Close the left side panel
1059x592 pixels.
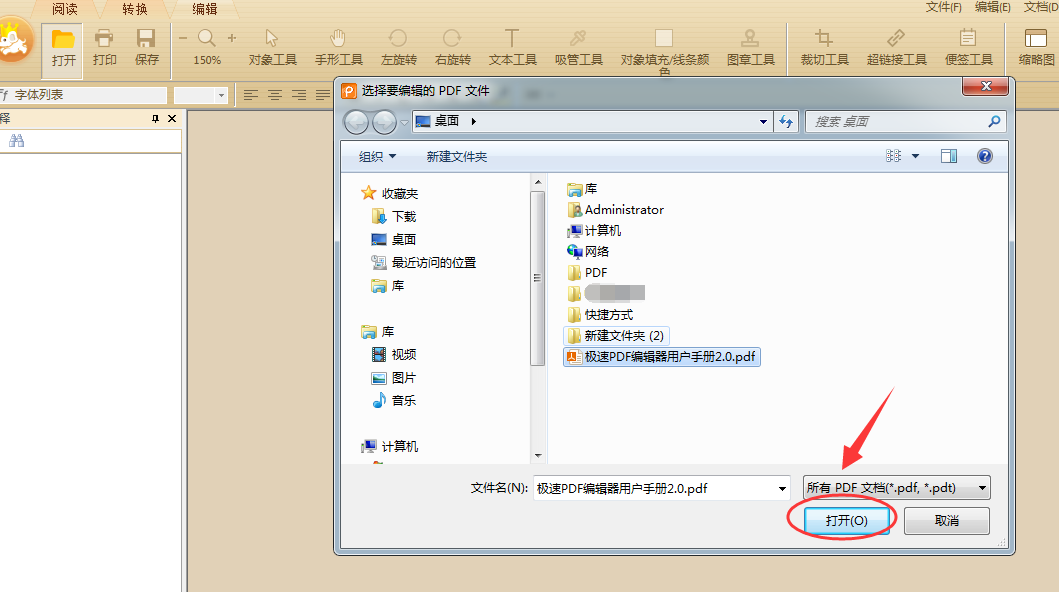click(172, 119)
